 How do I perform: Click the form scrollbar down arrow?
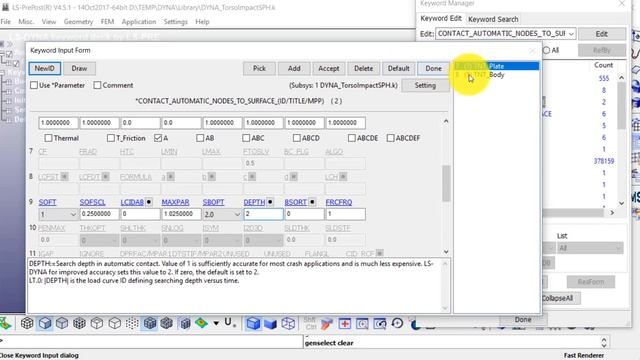[x=446, y=252]
